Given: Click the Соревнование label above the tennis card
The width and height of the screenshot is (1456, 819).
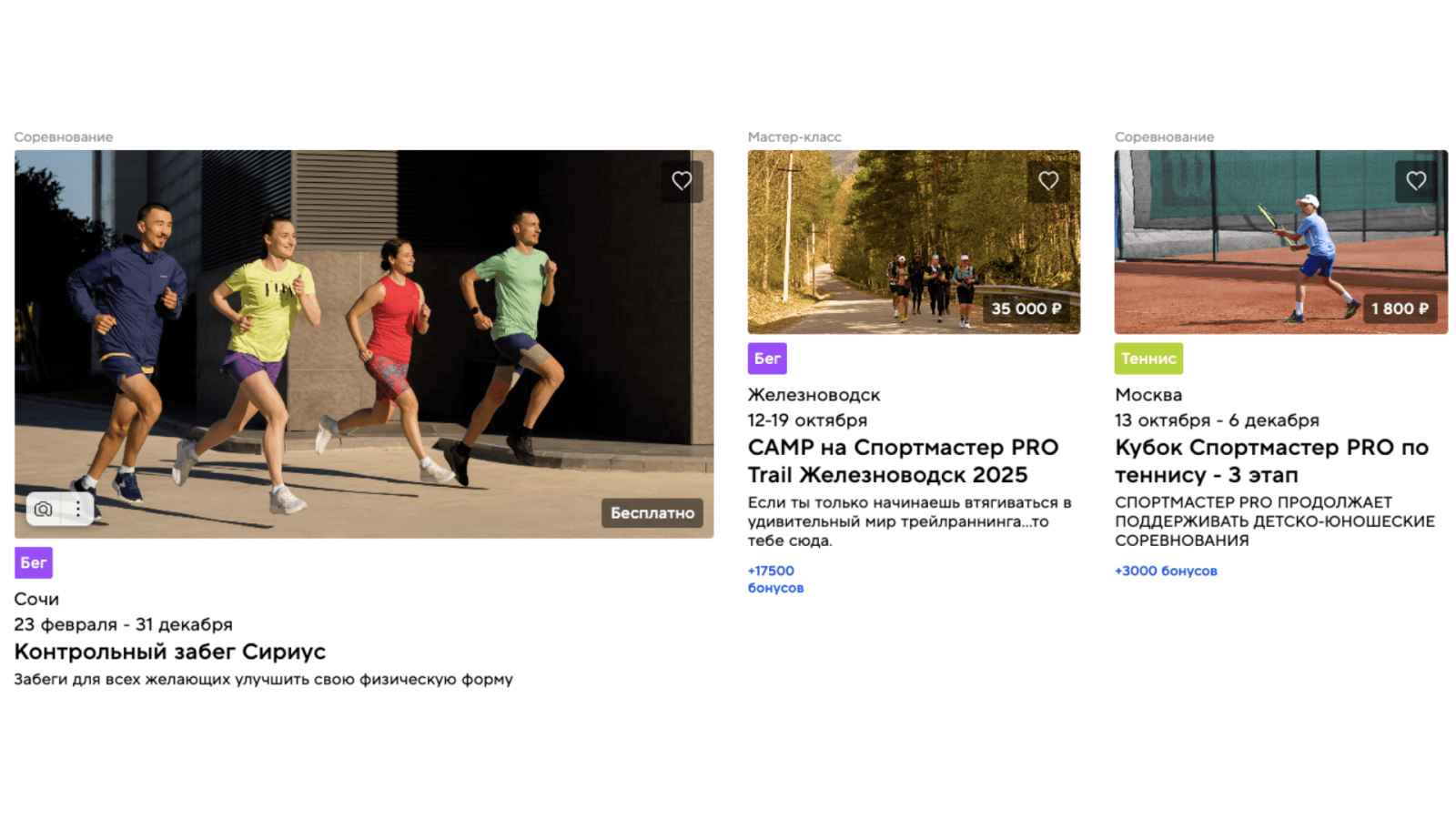Looking at the screenshot, I should coord(1164,136).
